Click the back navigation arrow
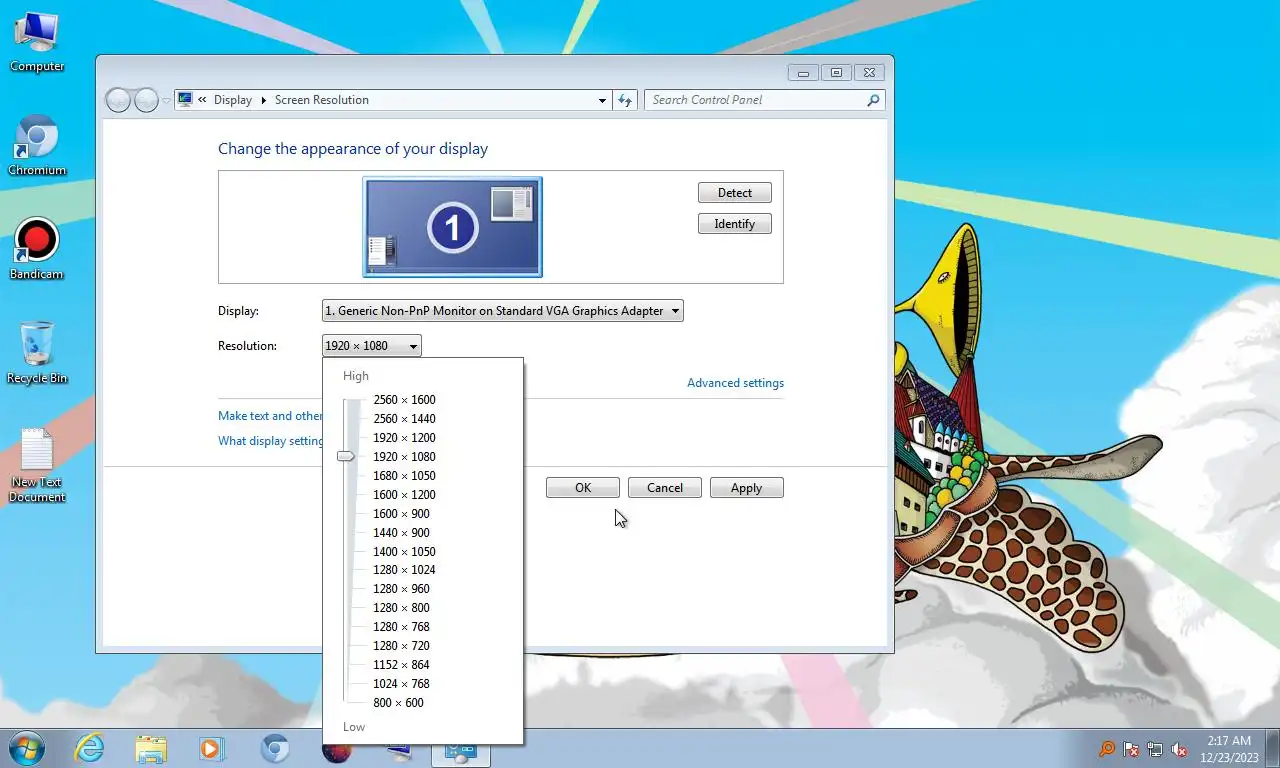Image resolution: width=1280 pixels, height=768 pixels. (x=118, y=100)
